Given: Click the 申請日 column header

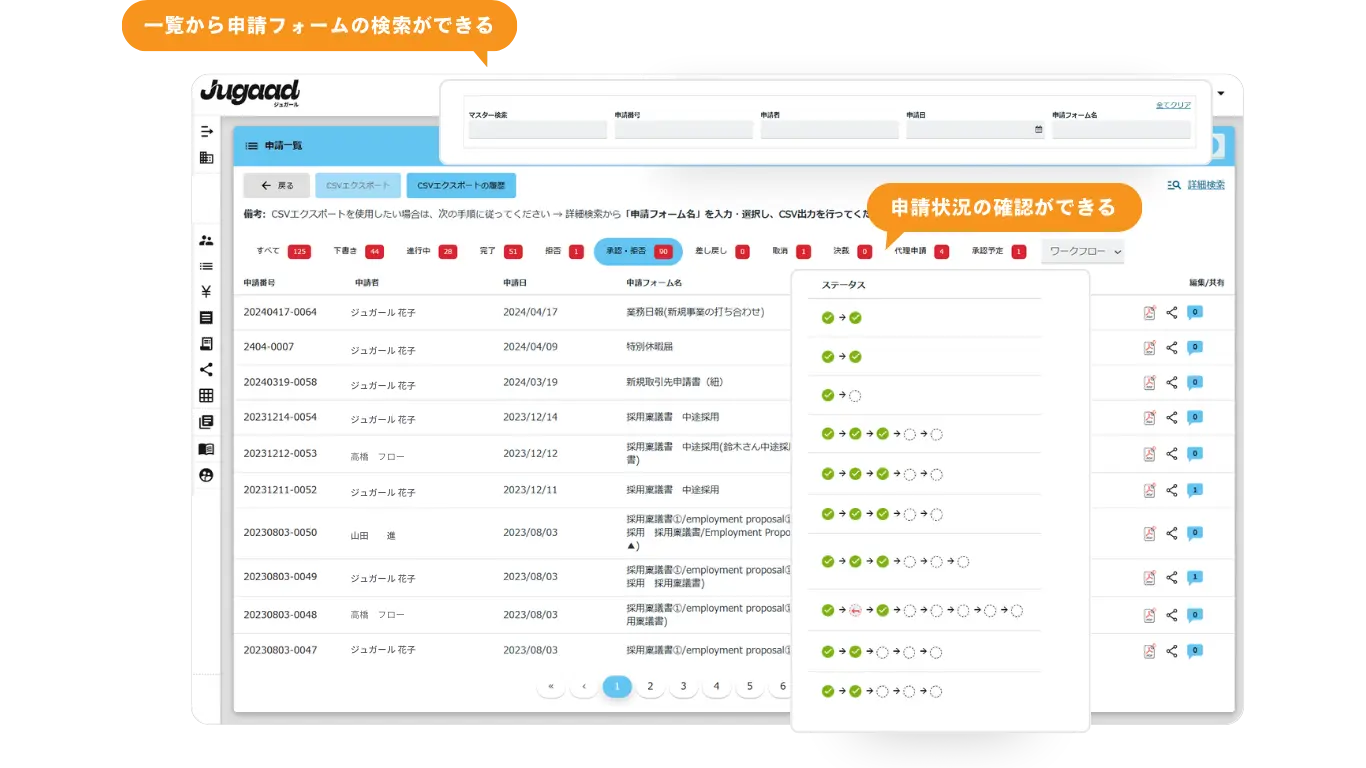Looking at the screenshot, I should coord(515,283).
